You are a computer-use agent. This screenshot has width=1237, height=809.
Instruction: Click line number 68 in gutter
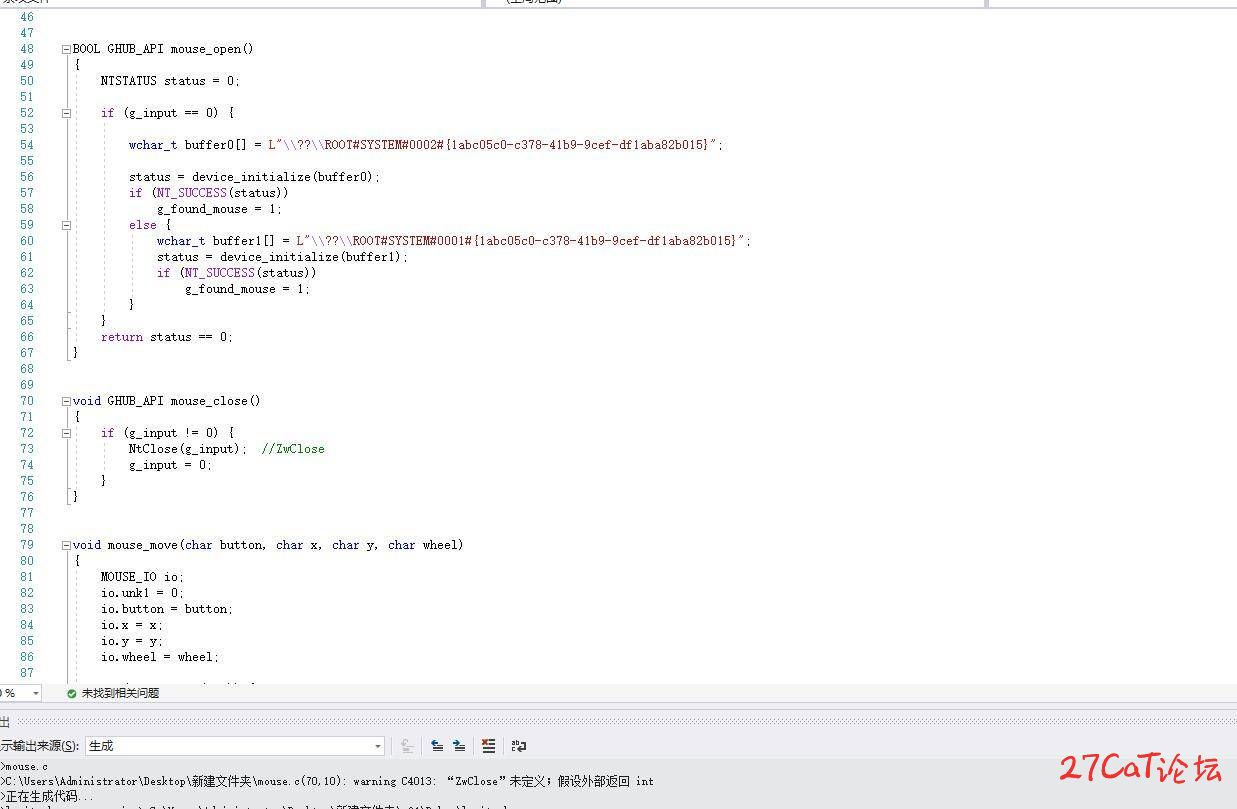point(27,369)
